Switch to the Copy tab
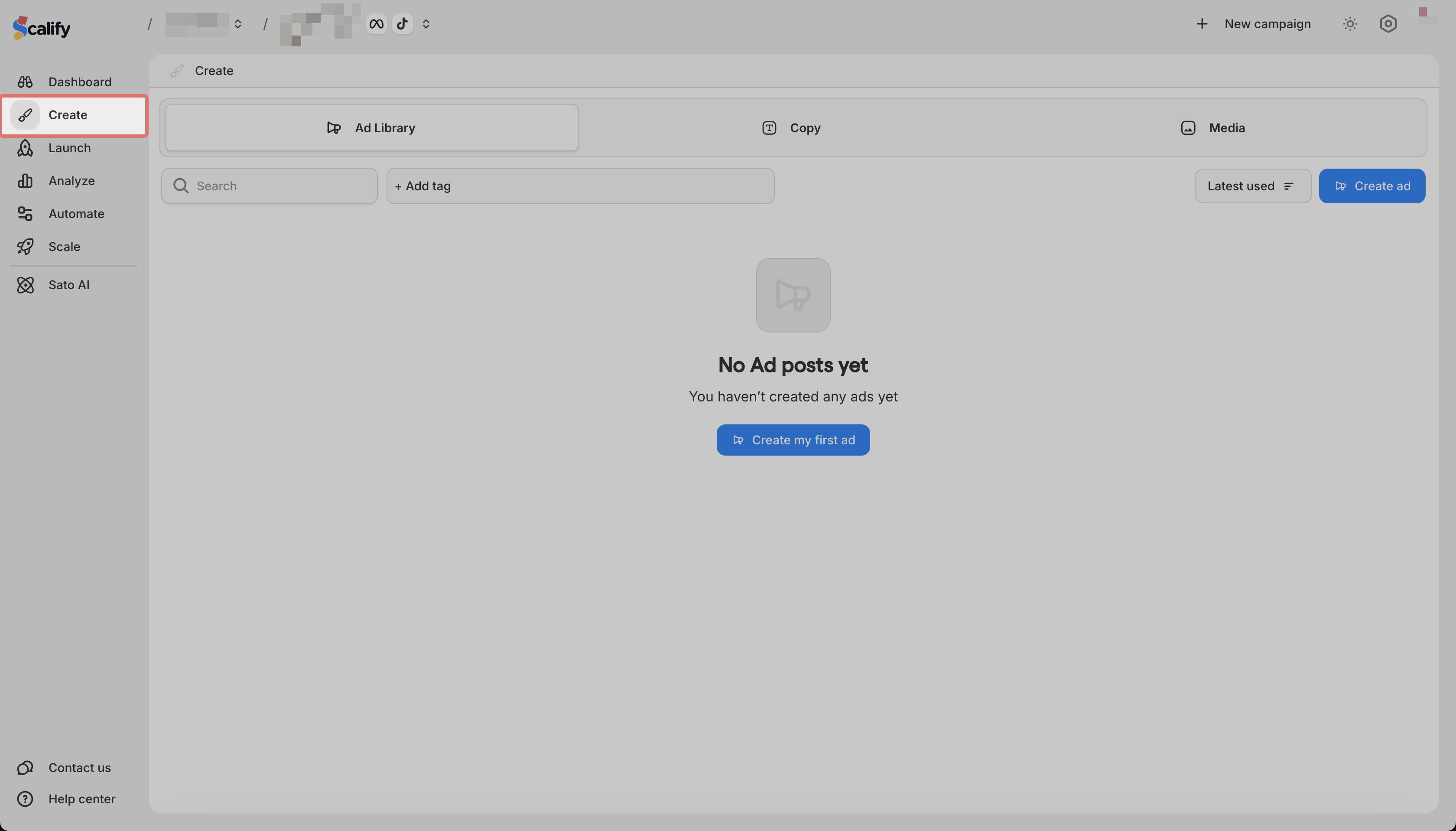Screen dimensions: 1456x831 [792, 128]
